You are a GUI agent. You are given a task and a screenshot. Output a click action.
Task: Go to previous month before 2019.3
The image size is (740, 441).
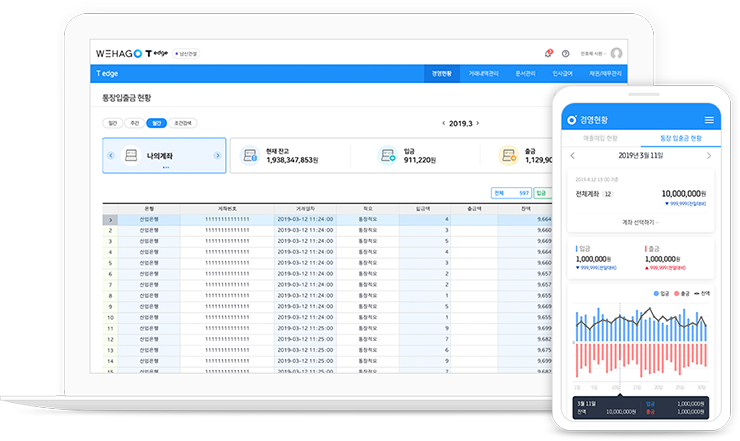442,123
